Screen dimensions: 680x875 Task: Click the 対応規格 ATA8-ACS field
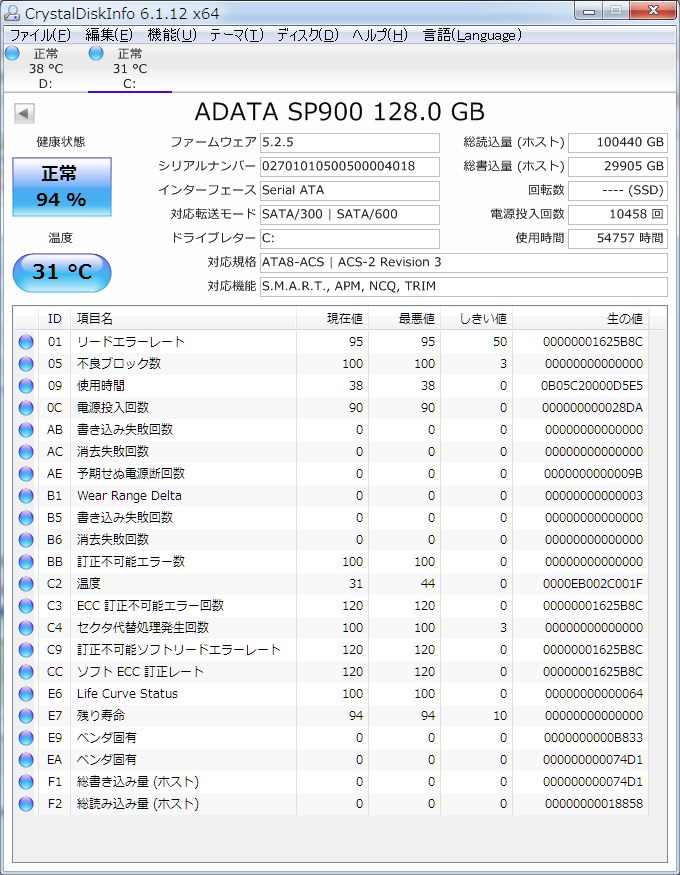pyautogui.click(x=464, y=262)
